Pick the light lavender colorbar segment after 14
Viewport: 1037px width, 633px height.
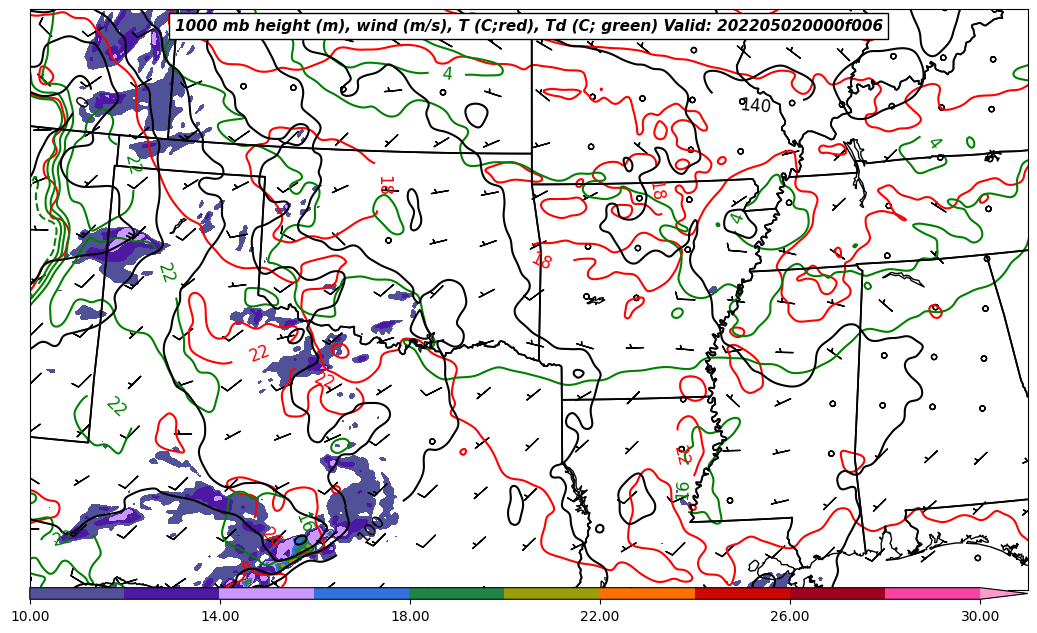(267, 593)
